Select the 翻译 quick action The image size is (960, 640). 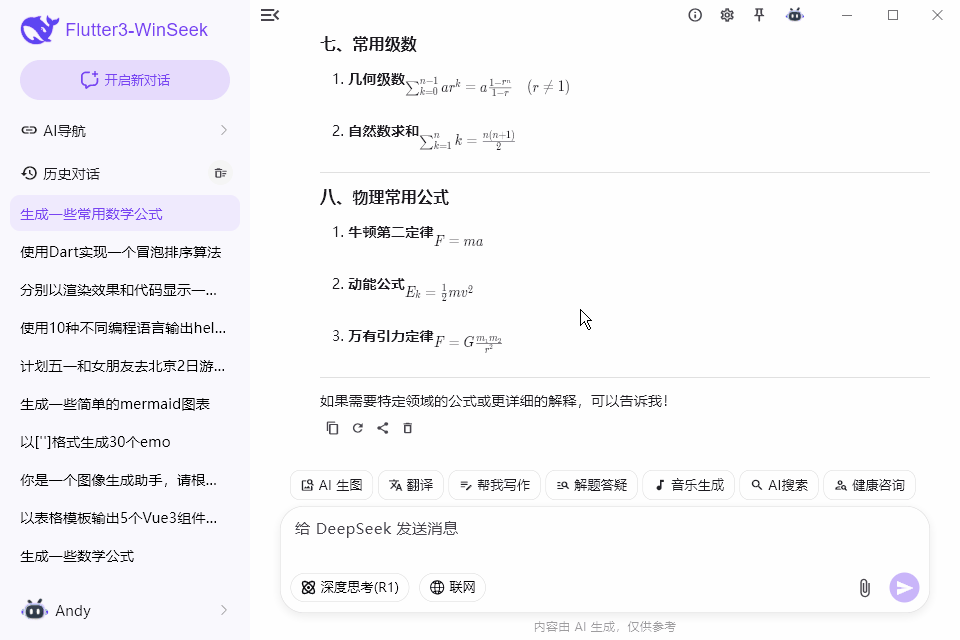pos(410,484)
